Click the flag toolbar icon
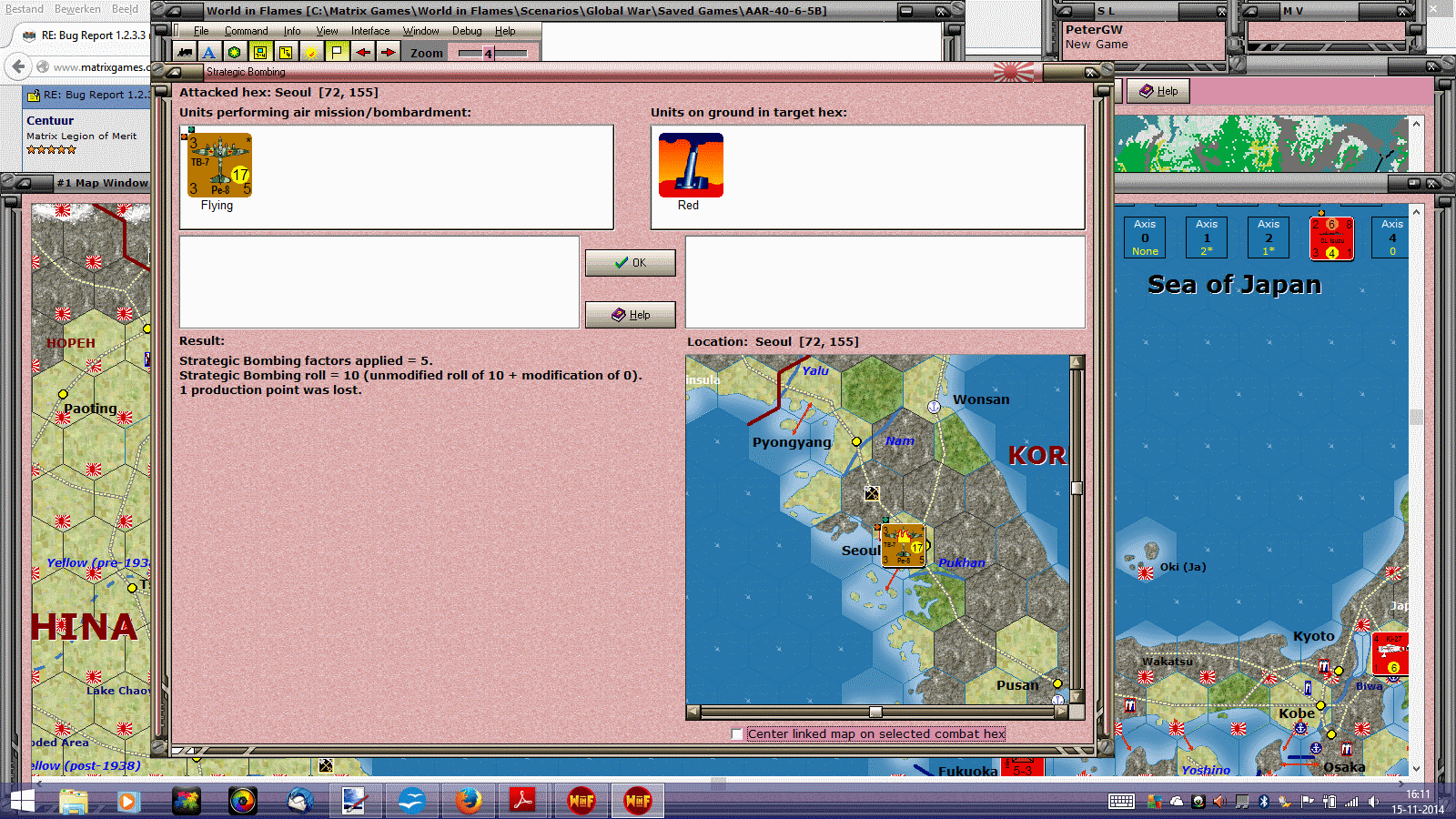Screen dimensions: 1456x819 click(337, 53)
